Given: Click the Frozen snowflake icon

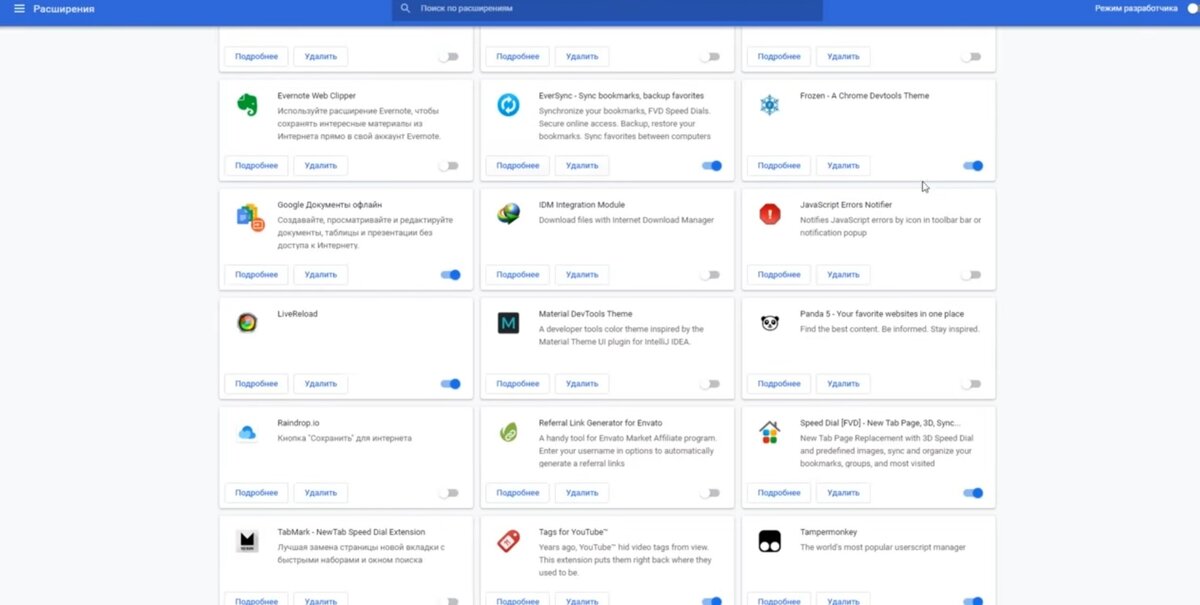Looking at the screenshot, I should (769, 104).
